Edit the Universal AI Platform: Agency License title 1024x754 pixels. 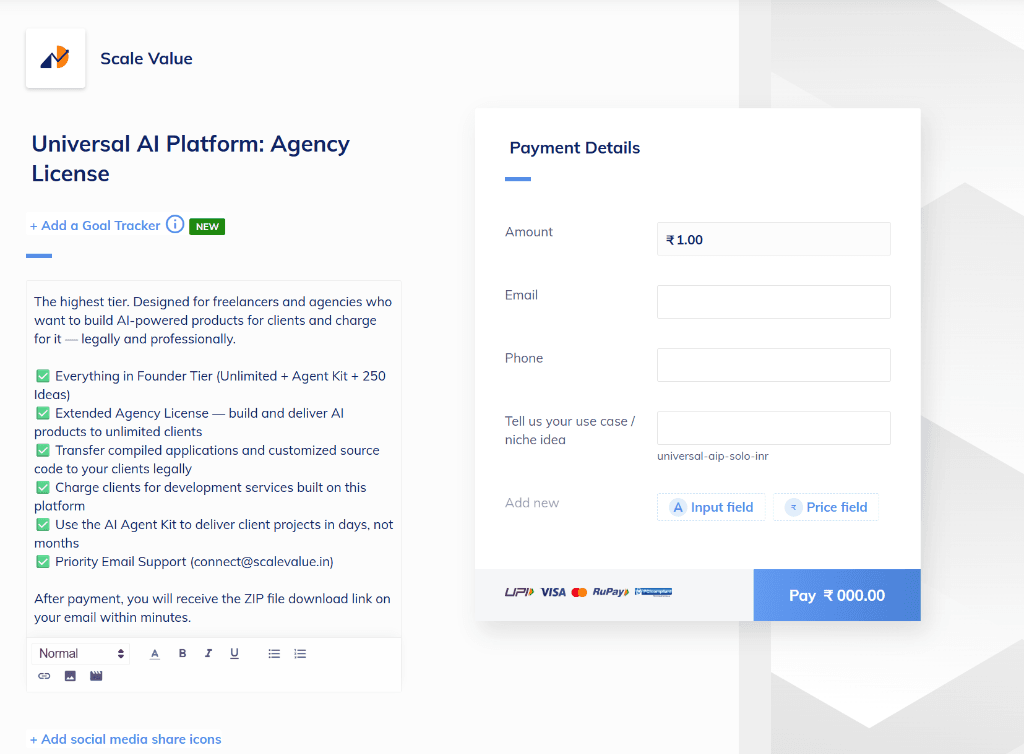(x=191, y=159)
